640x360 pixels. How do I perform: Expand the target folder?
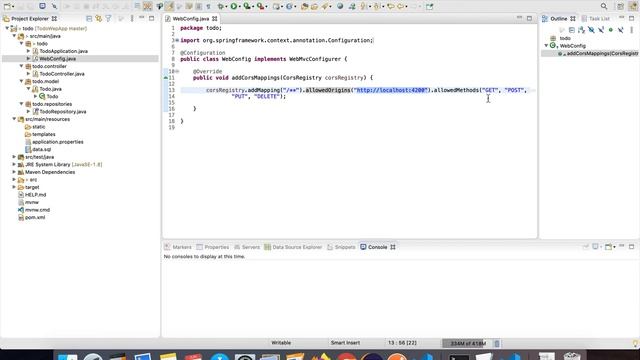pyautogui.click(x=14, y=187)
